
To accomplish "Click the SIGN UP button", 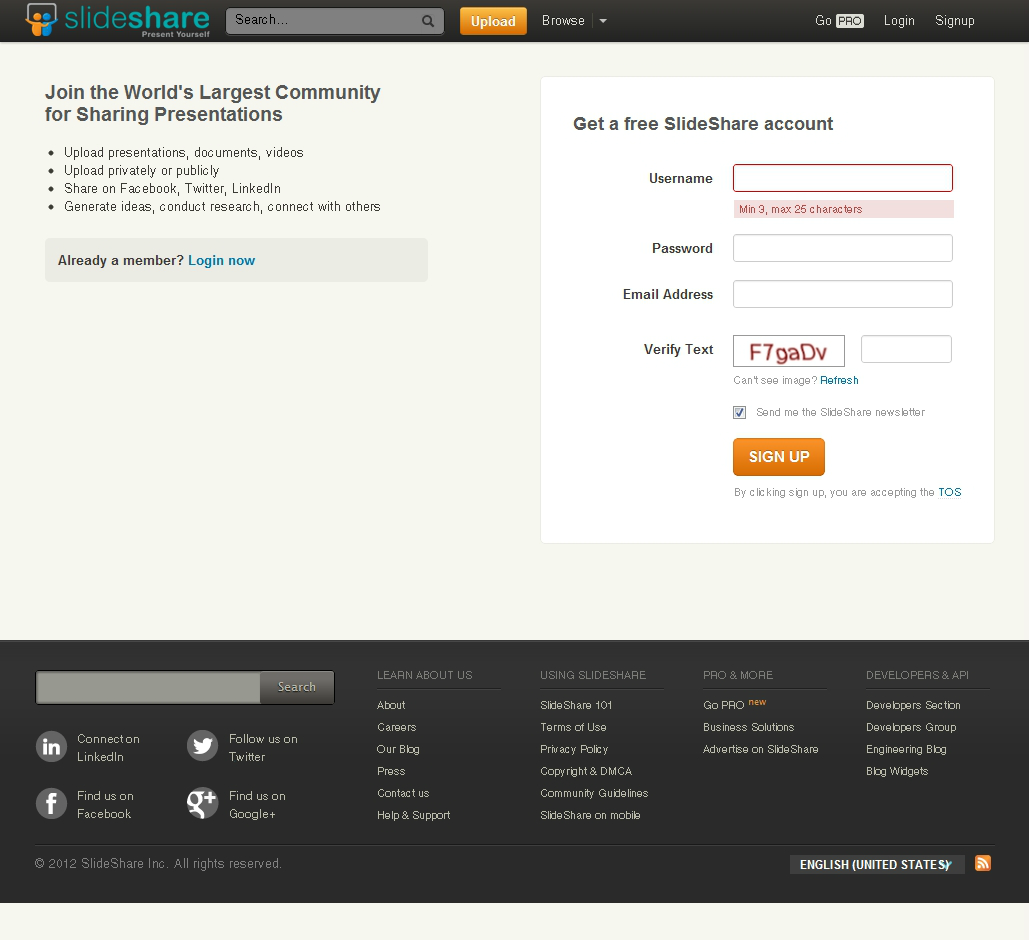I will click(779, 457).
